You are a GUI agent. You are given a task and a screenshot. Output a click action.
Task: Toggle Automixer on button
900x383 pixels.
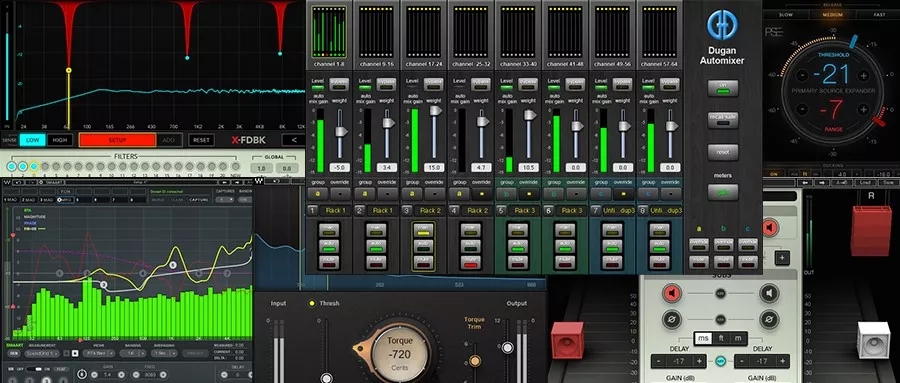pyautogui.click(x=723, y=88)
